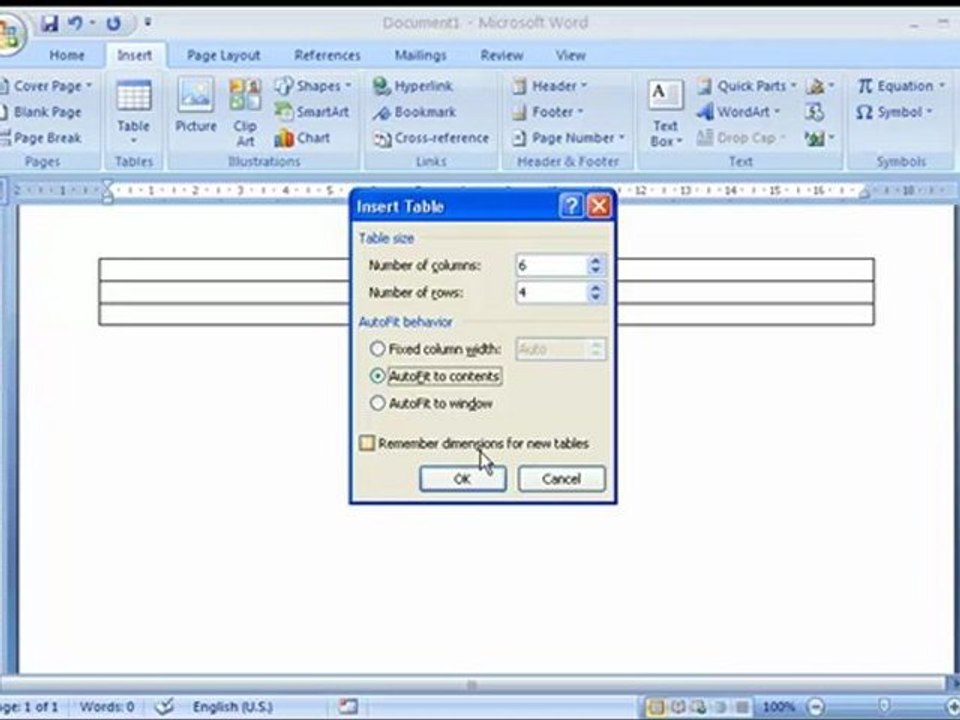Click the spelling check icon in status bar
Screen dimensions: 960x720
(x=164, y=707)
